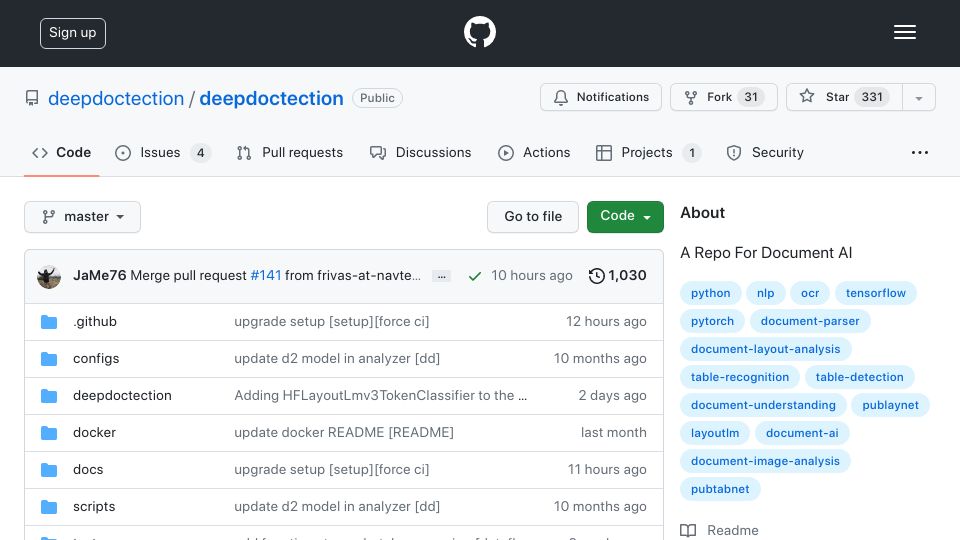Click '10 hours ago' commit timestamp

point(531,276)
